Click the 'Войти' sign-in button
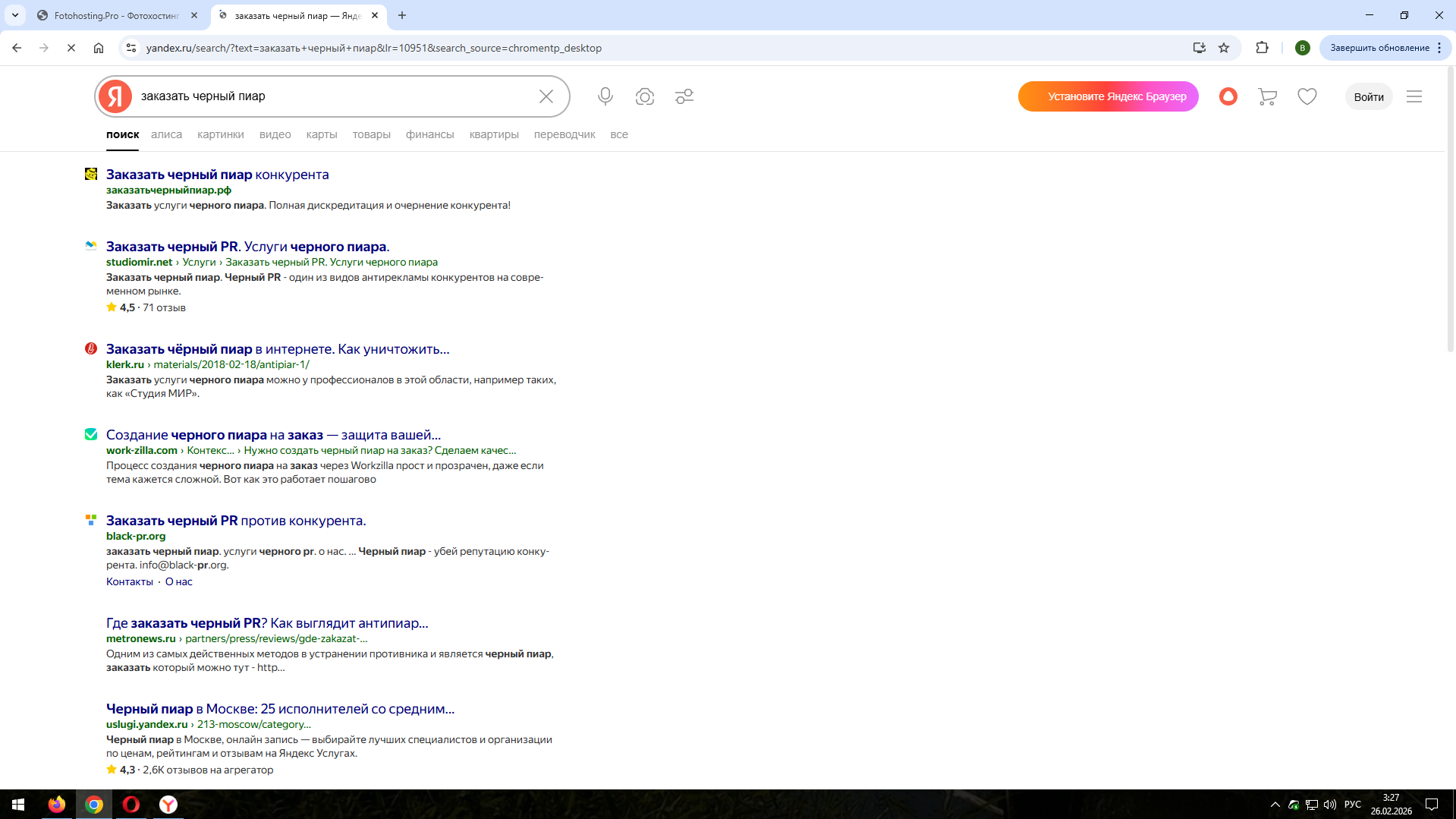 click(x=1369, y=96)
